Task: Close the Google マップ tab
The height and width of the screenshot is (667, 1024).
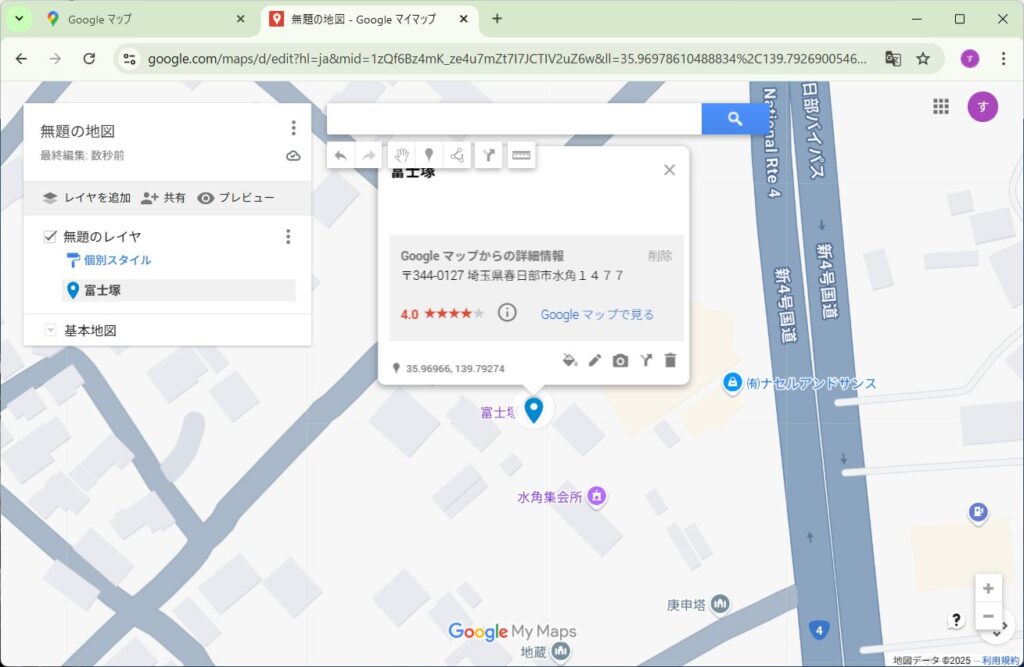Action: click(x=240, y=19)
